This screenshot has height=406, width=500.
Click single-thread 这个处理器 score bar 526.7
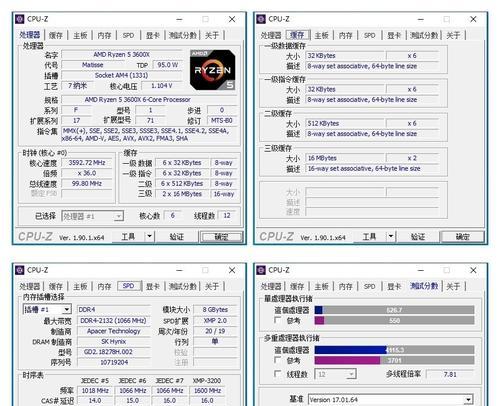pos(394,310)
